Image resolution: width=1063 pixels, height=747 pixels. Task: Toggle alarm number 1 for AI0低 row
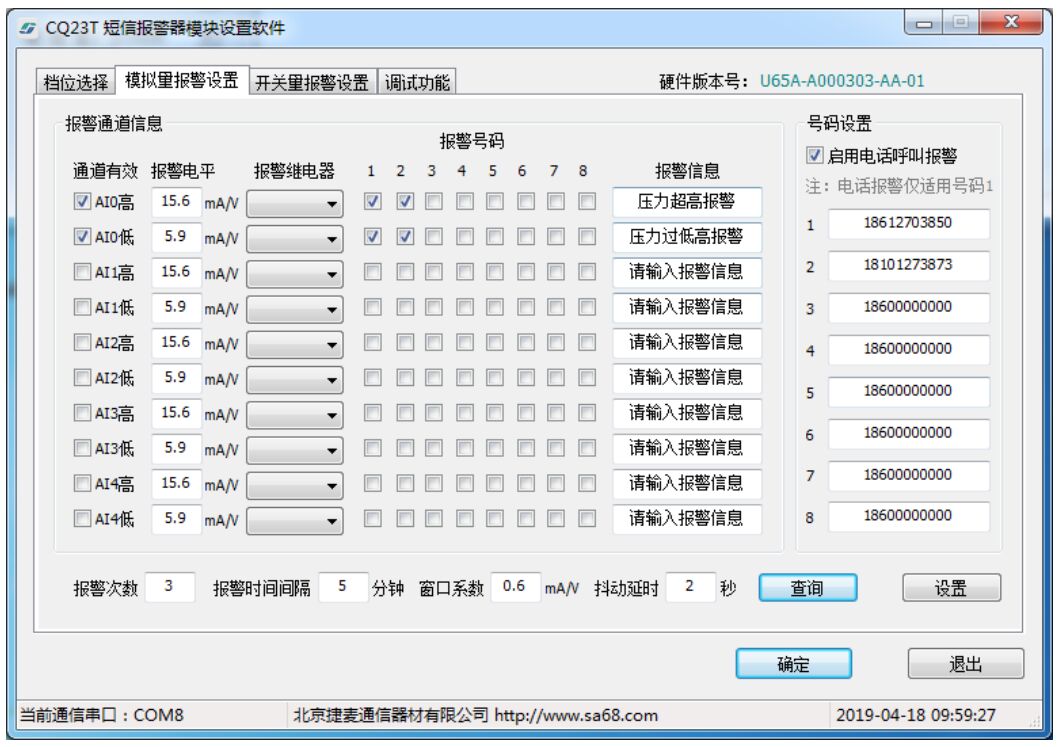(372, 237)
